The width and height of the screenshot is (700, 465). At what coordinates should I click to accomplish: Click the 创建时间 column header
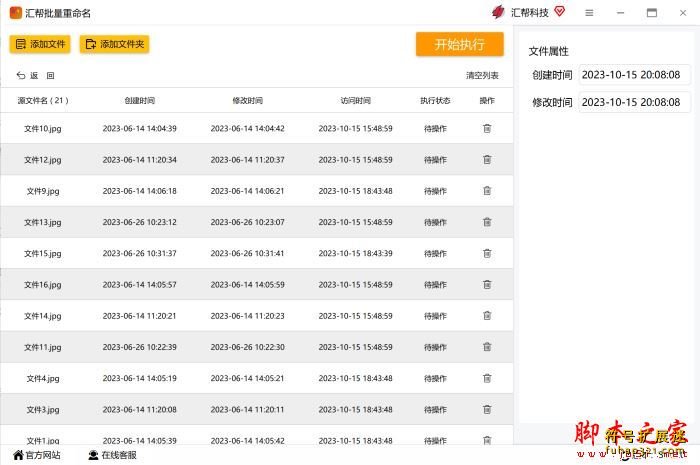[140, 101]
